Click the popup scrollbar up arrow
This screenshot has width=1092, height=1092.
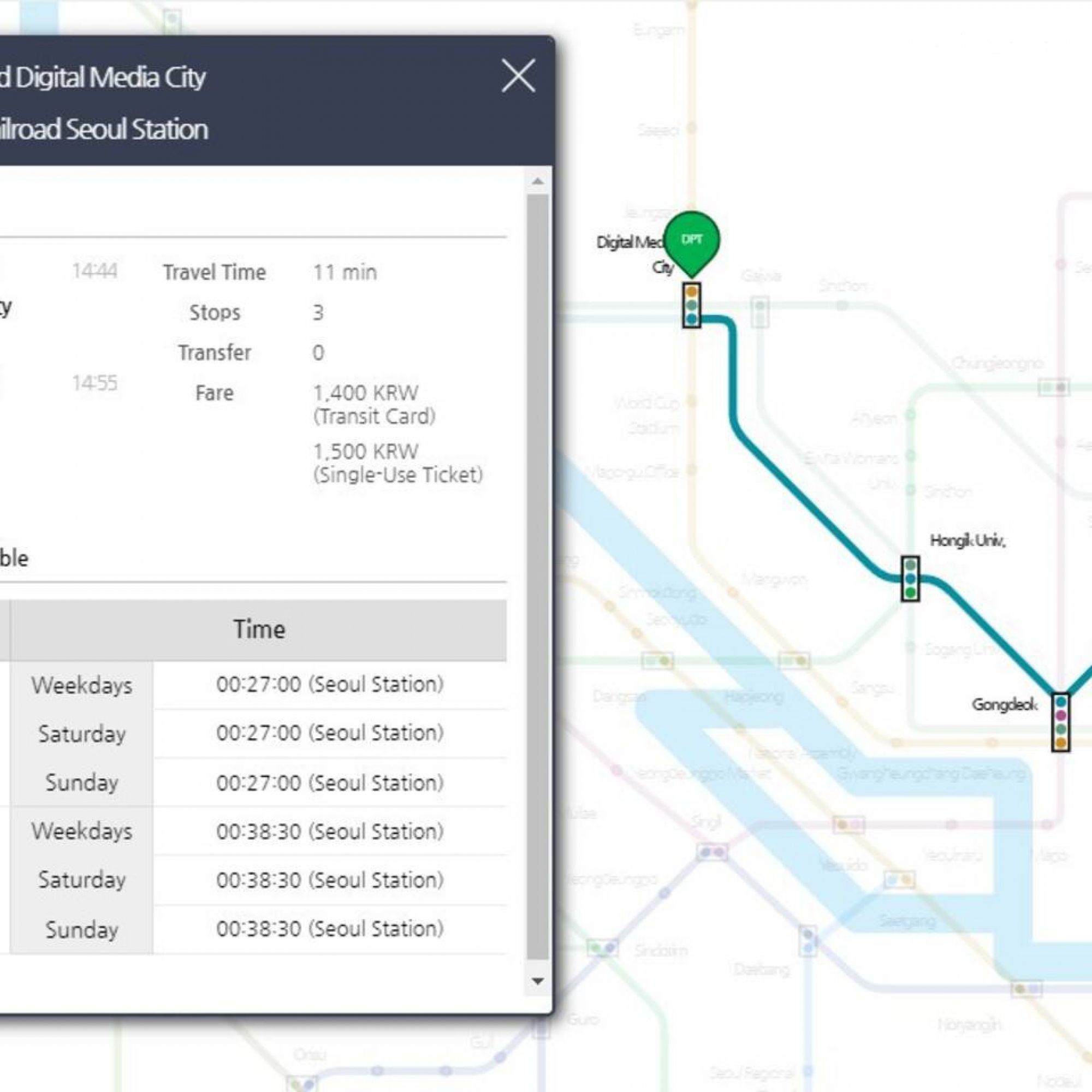tap(538, 181)
